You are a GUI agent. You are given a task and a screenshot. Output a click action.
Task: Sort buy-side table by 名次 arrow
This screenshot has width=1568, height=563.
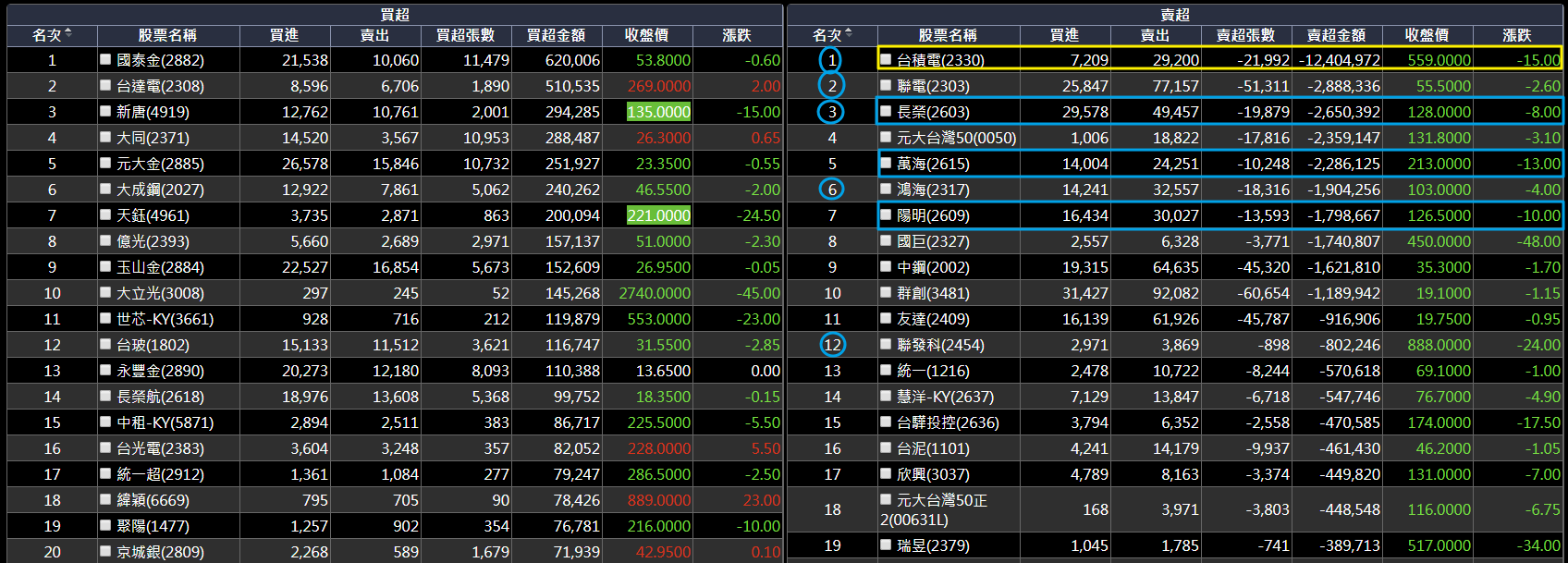68,34
